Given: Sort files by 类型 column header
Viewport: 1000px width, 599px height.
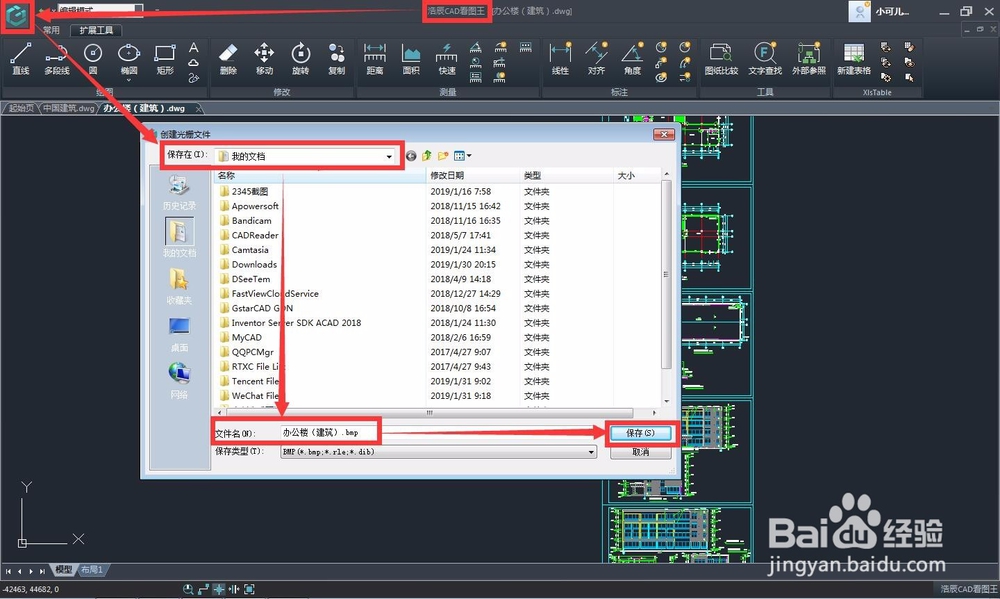Looking at the screenshot, I should point(566,175).
